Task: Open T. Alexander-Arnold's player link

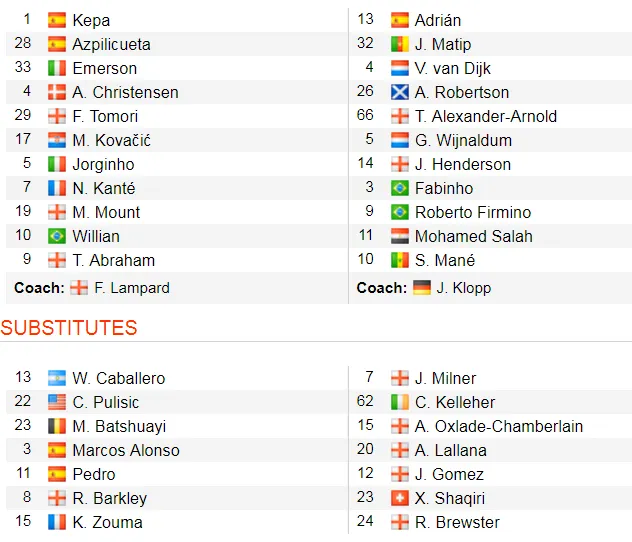Action: 486,116
